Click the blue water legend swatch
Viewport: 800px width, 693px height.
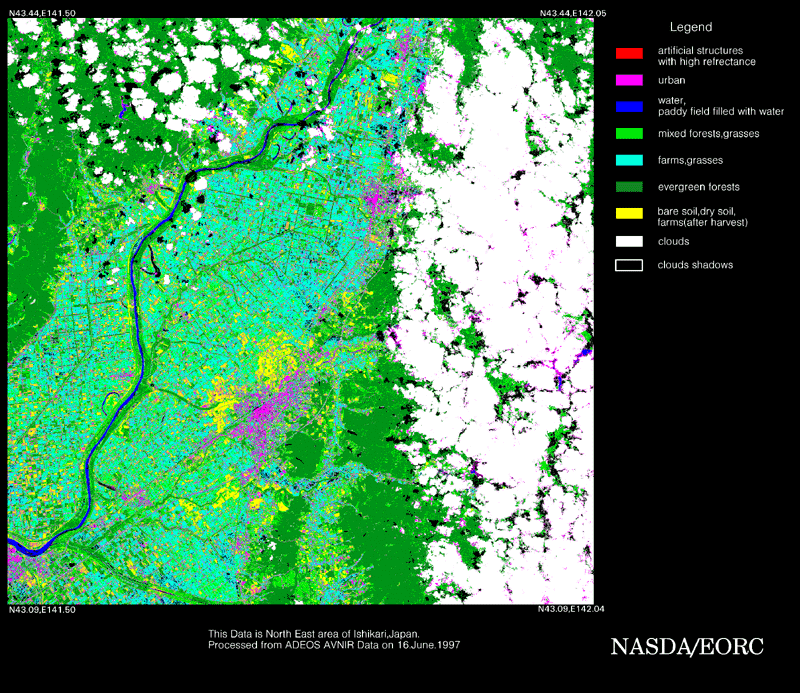click(x=629, y=107)
